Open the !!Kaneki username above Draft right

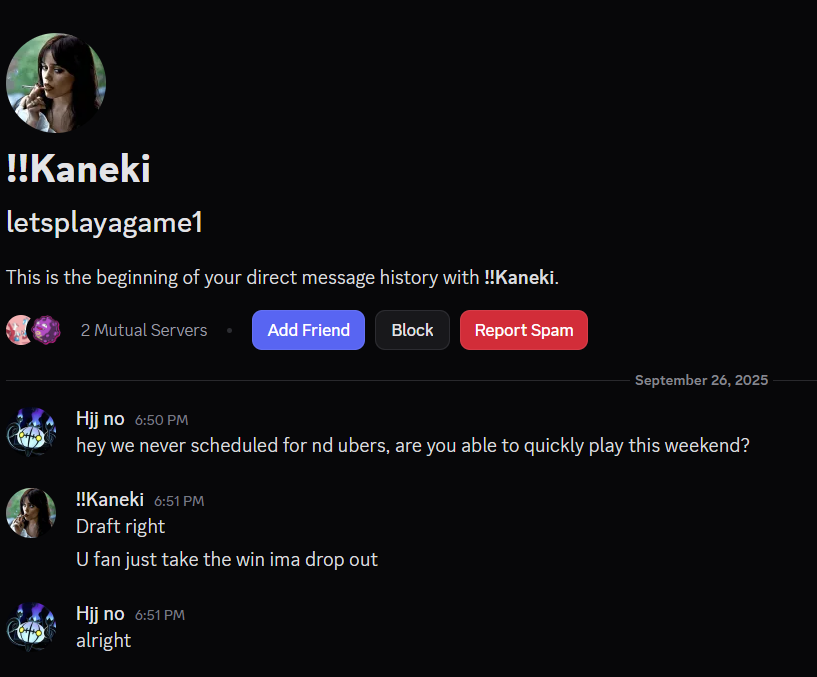click(110, 500)
